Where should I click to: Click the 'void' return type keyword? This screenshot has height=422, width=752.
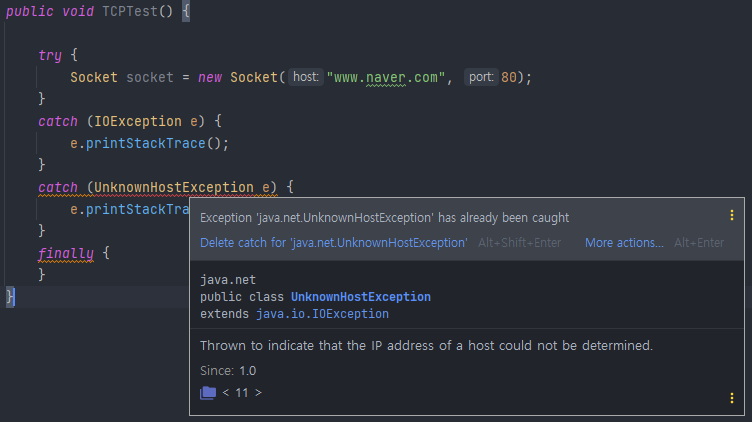click(x=78, y=11)
